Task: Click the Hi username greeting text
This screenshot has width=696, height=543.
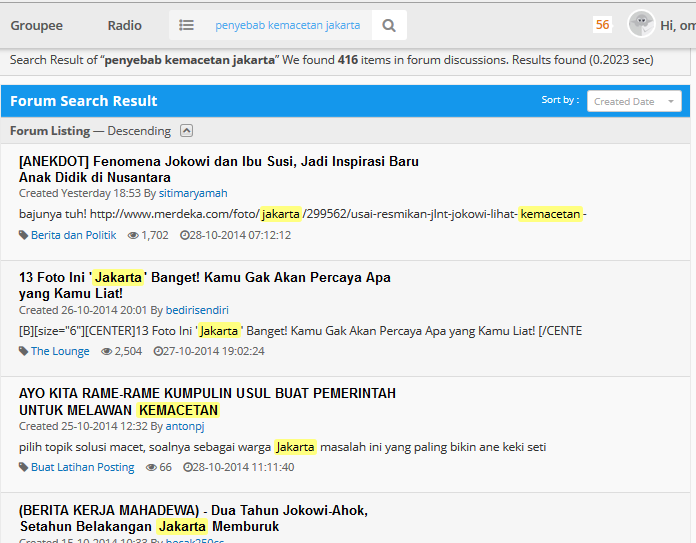Action: point(678,25)
